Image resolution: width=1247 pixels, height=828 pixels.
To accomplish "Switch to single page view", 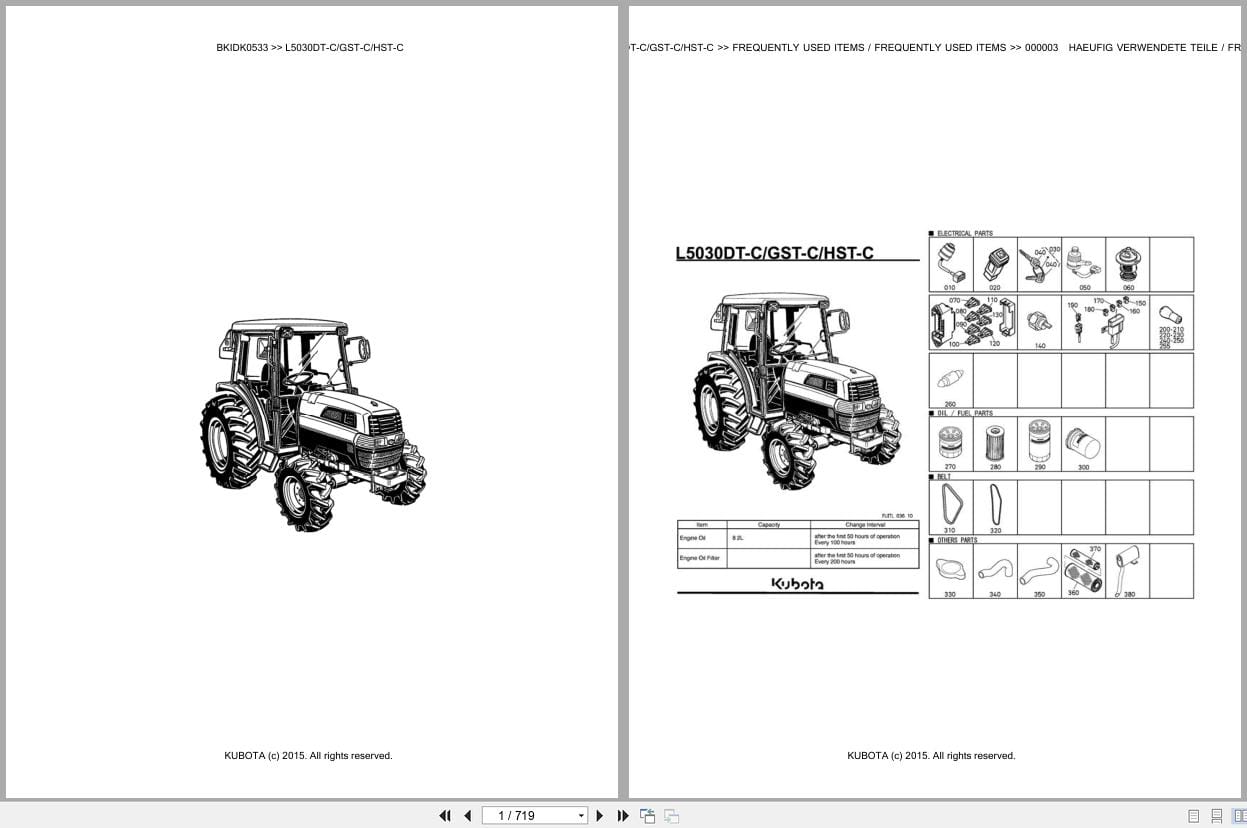I will tap(1194, 816).
